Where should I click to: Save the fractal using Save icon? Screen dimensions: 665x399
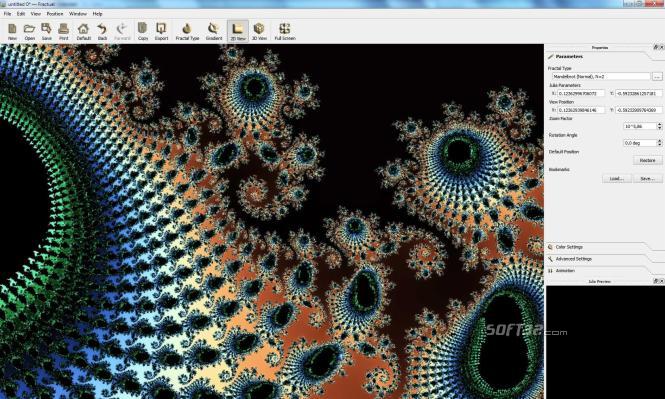pos(47,32)
